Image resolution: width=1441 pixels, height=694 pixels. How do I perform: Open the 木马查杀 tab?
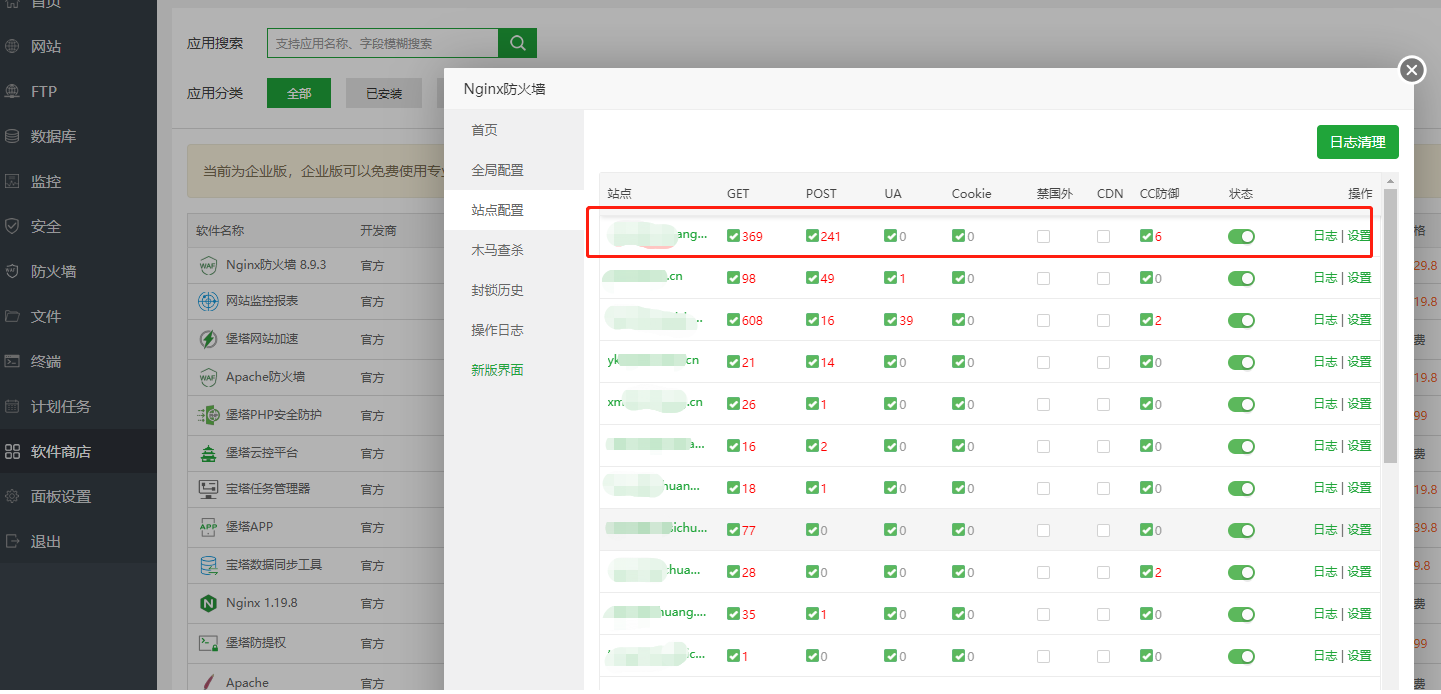(x=514, y=250)
